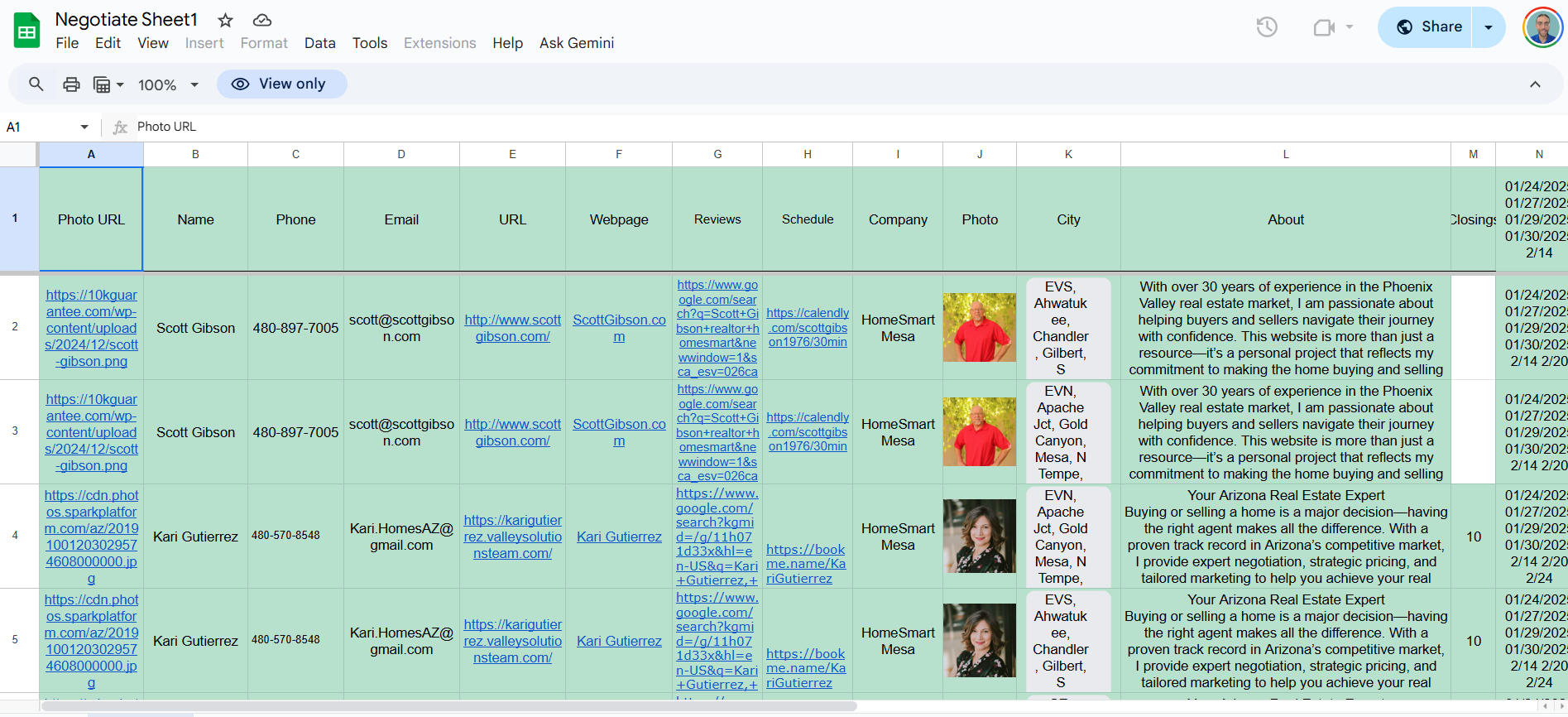
Task: Star the Negotiate Sheet1 document
Action: [225, 20]
